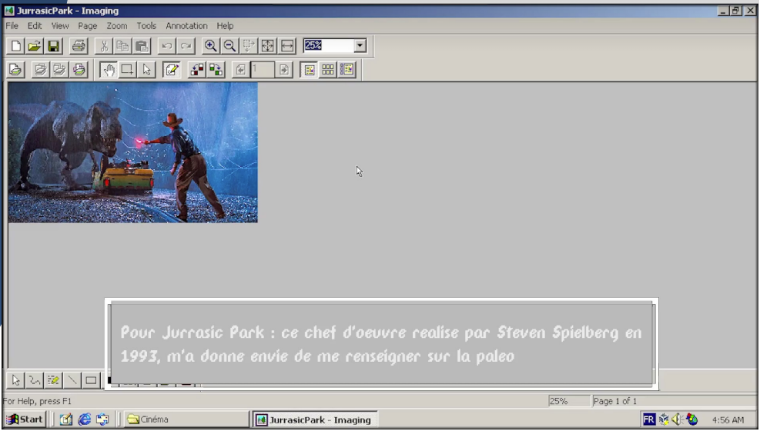Image resolution: width=759 pixels, height=431 pixels.
Task: Click the Cut scissors icon
Action: tap(104, 46)
